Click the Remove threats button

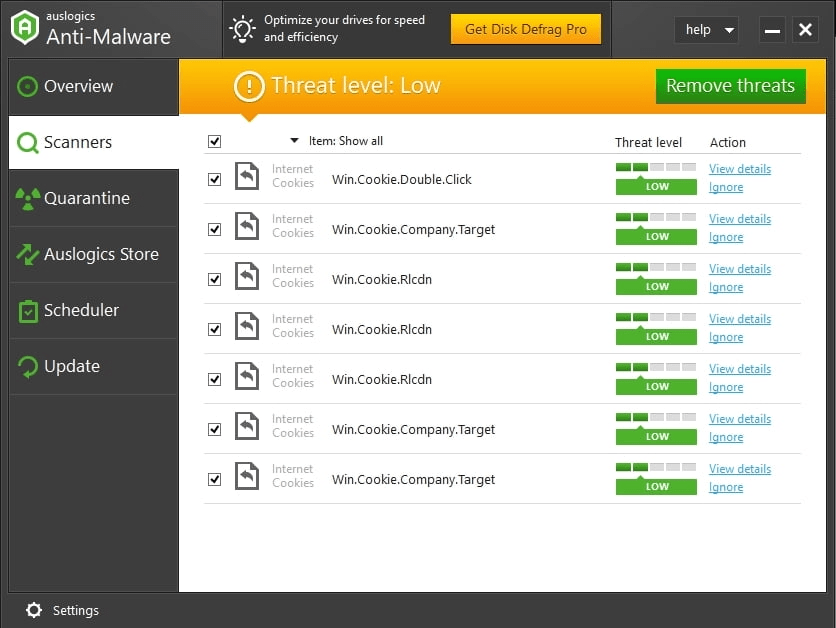click(x=730, y=86)
